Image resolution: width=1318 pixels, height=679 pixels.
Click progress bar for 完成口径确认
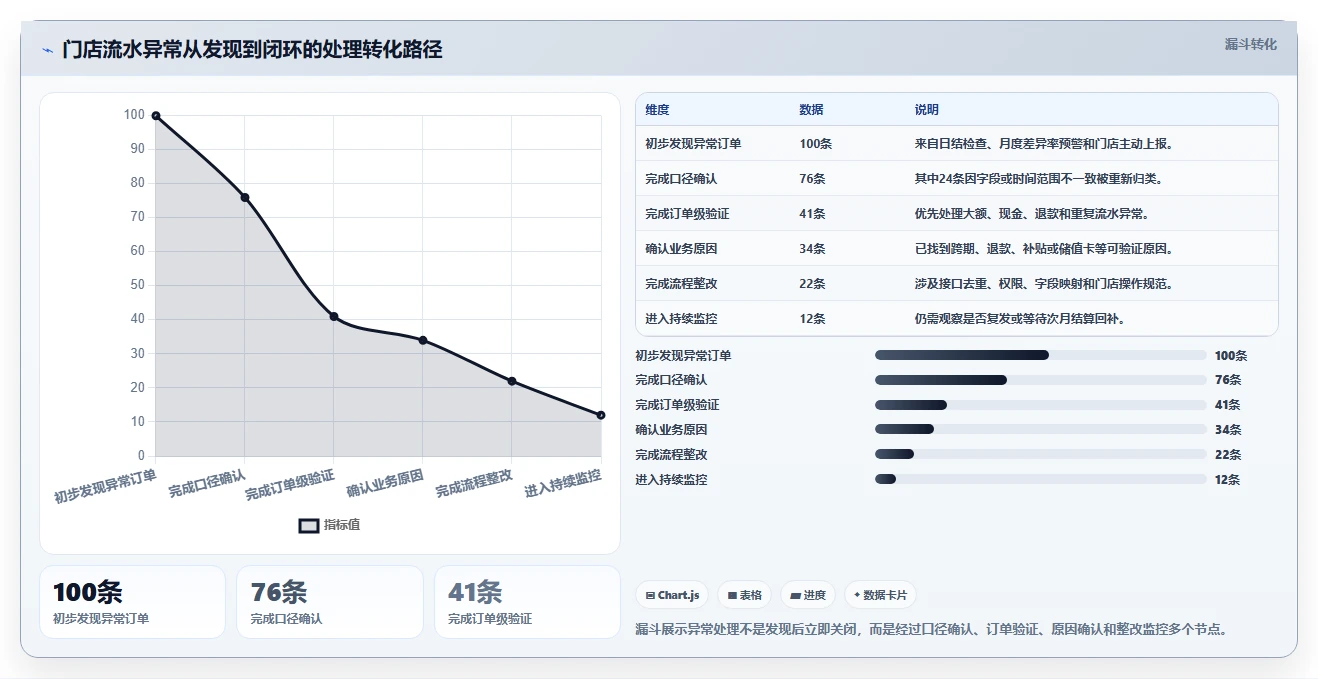tap(1041, 380)
